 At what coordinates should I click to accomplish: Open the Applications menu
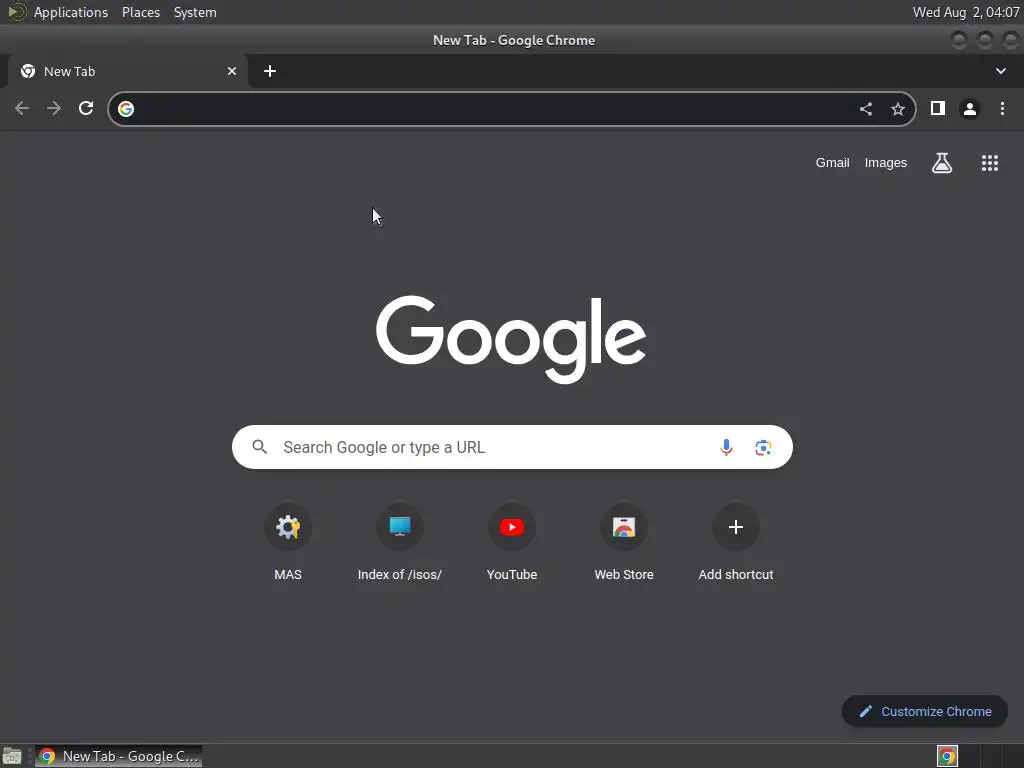click(71, 12)
